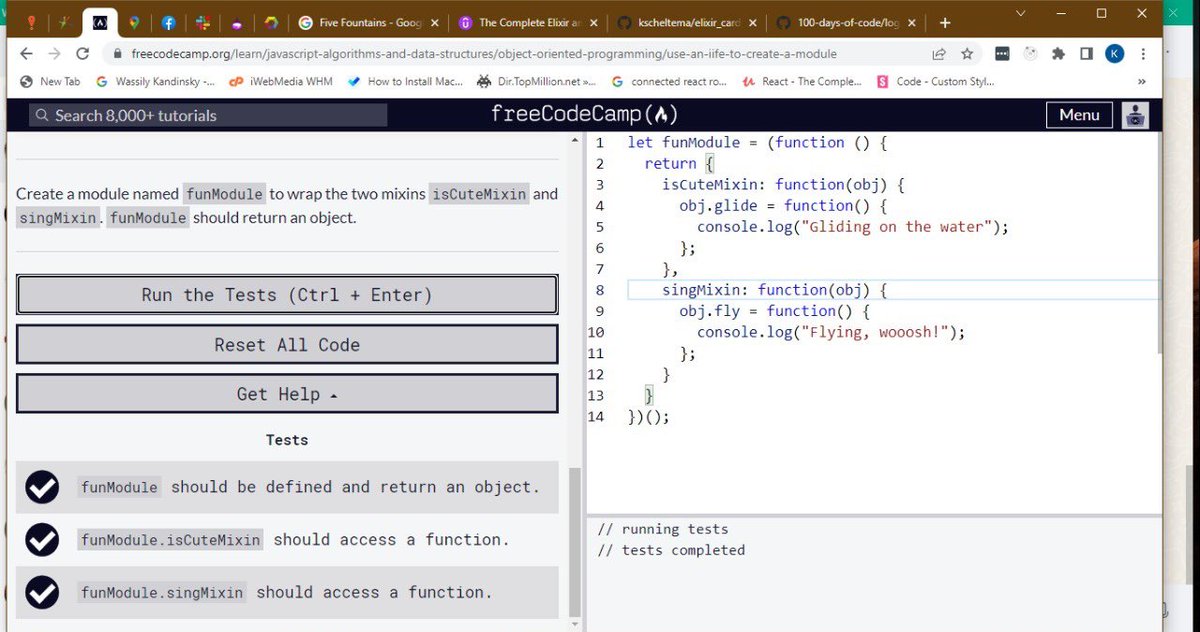Screen dimensions: 1200x632
Task: Click the Run the Tests button
Action: pos(287,295)
